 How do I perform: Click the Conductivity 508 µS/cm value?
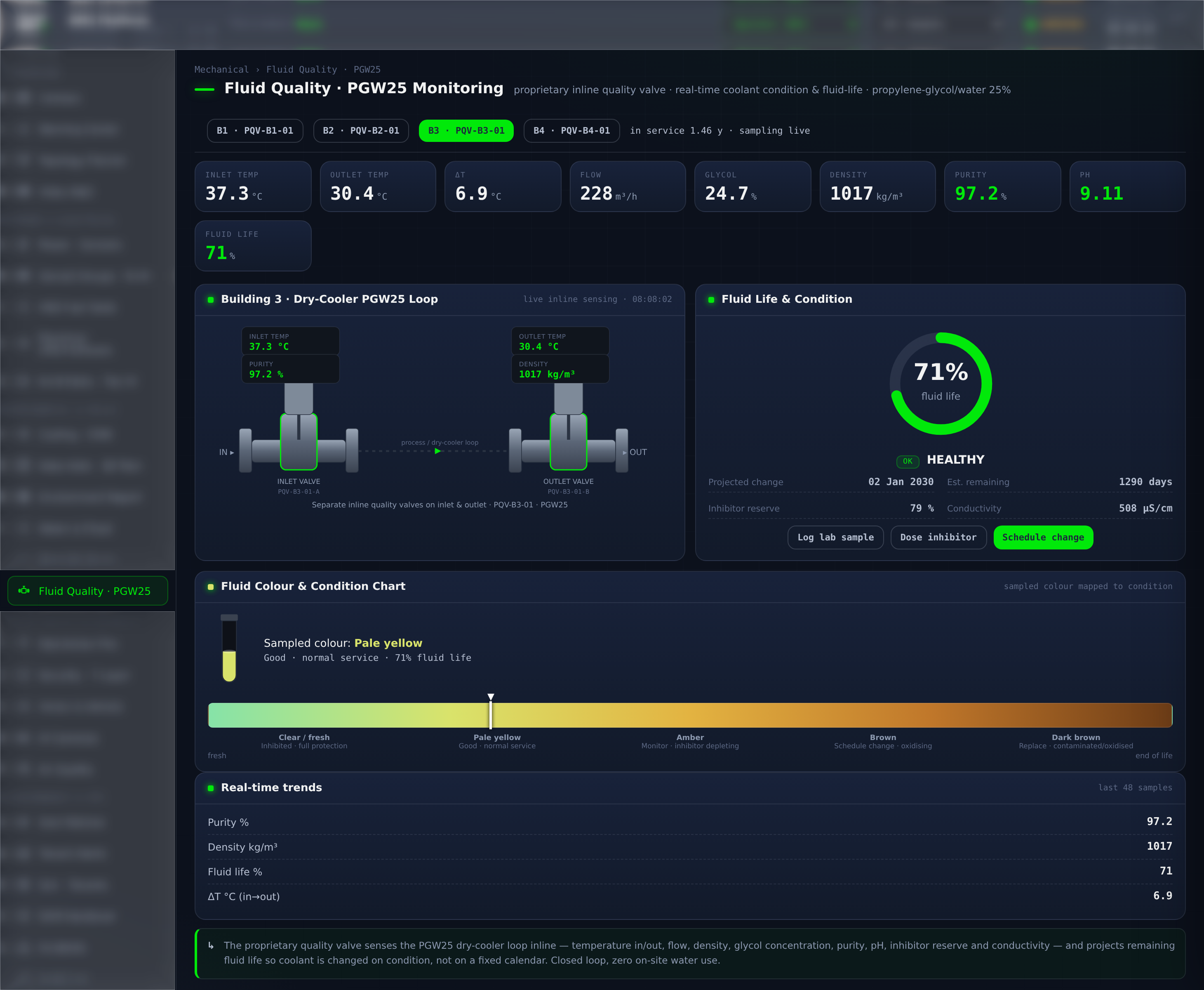point(1145,508)
